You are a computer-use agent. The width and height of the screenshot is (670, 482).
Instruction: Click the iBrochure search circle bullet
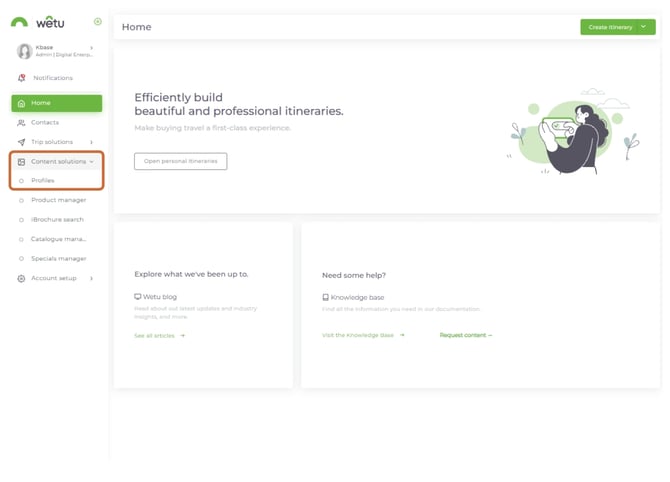(21, 220)
